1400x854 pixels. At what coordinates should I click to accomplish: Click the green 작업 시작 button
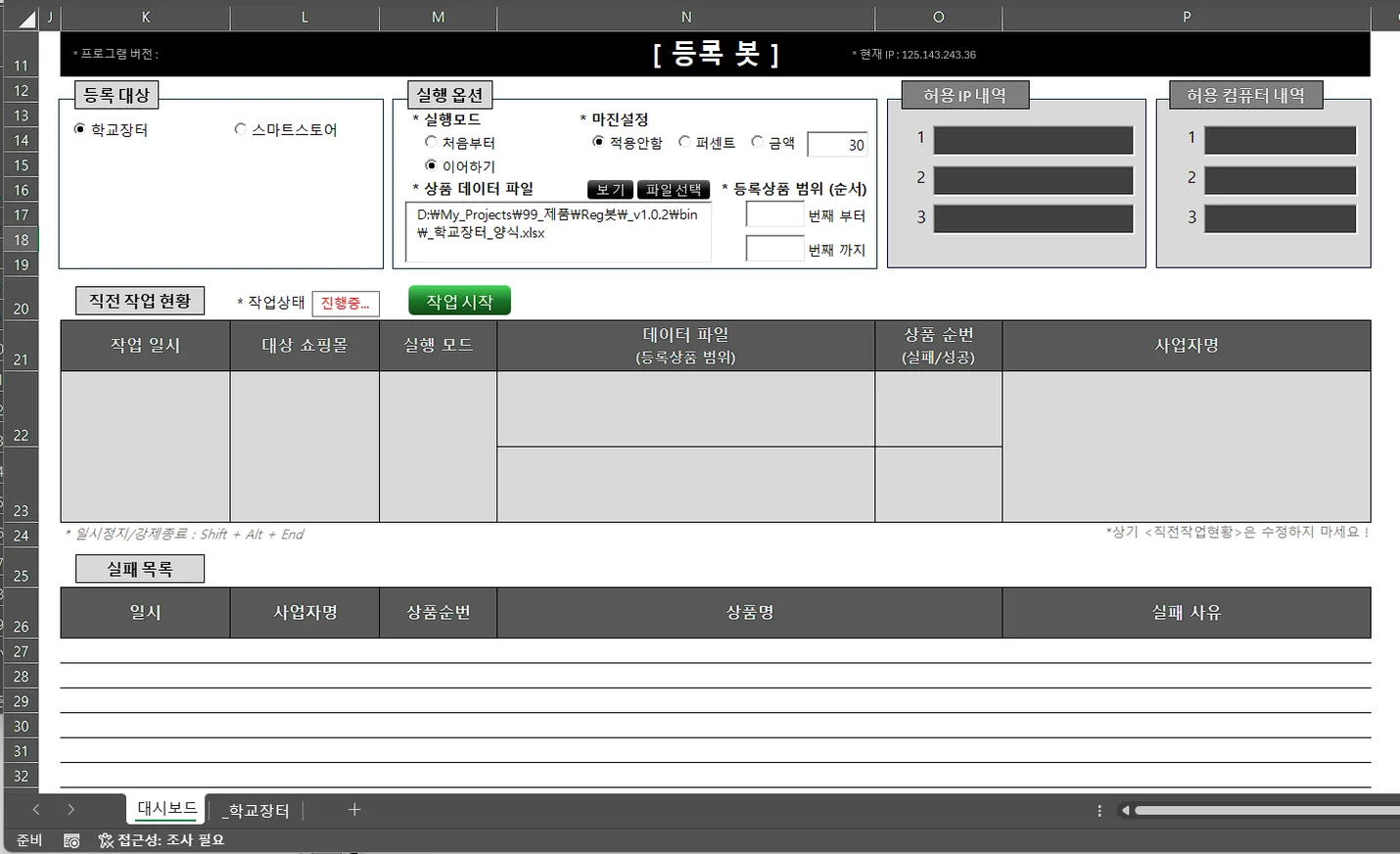[x=459, y=302]
